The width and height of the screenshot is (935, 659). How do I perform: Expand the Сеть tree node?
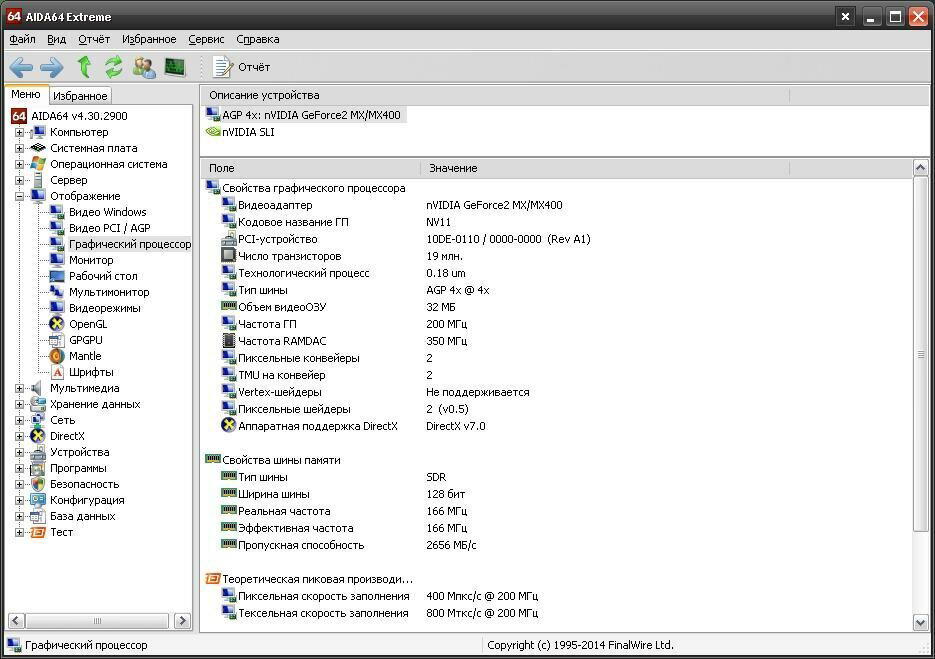click(19, 420)
